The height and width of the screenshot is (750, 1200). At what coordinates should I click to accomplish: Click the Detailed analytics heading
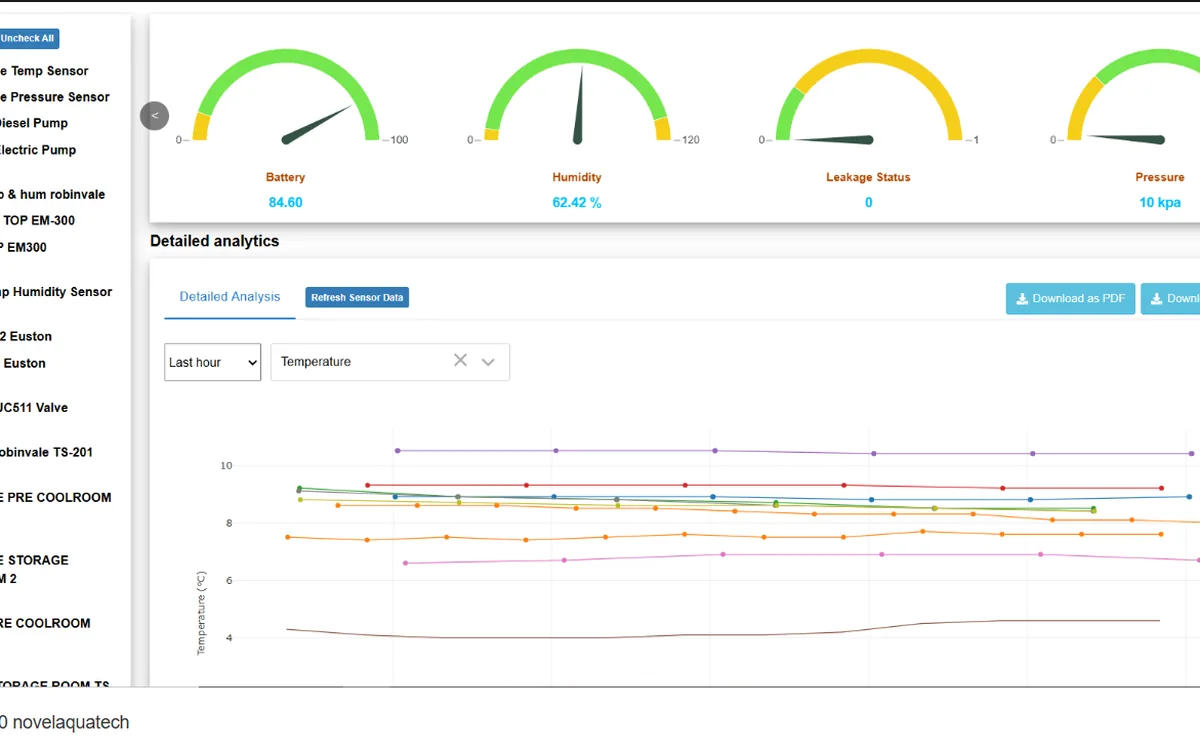click(214, 241)
